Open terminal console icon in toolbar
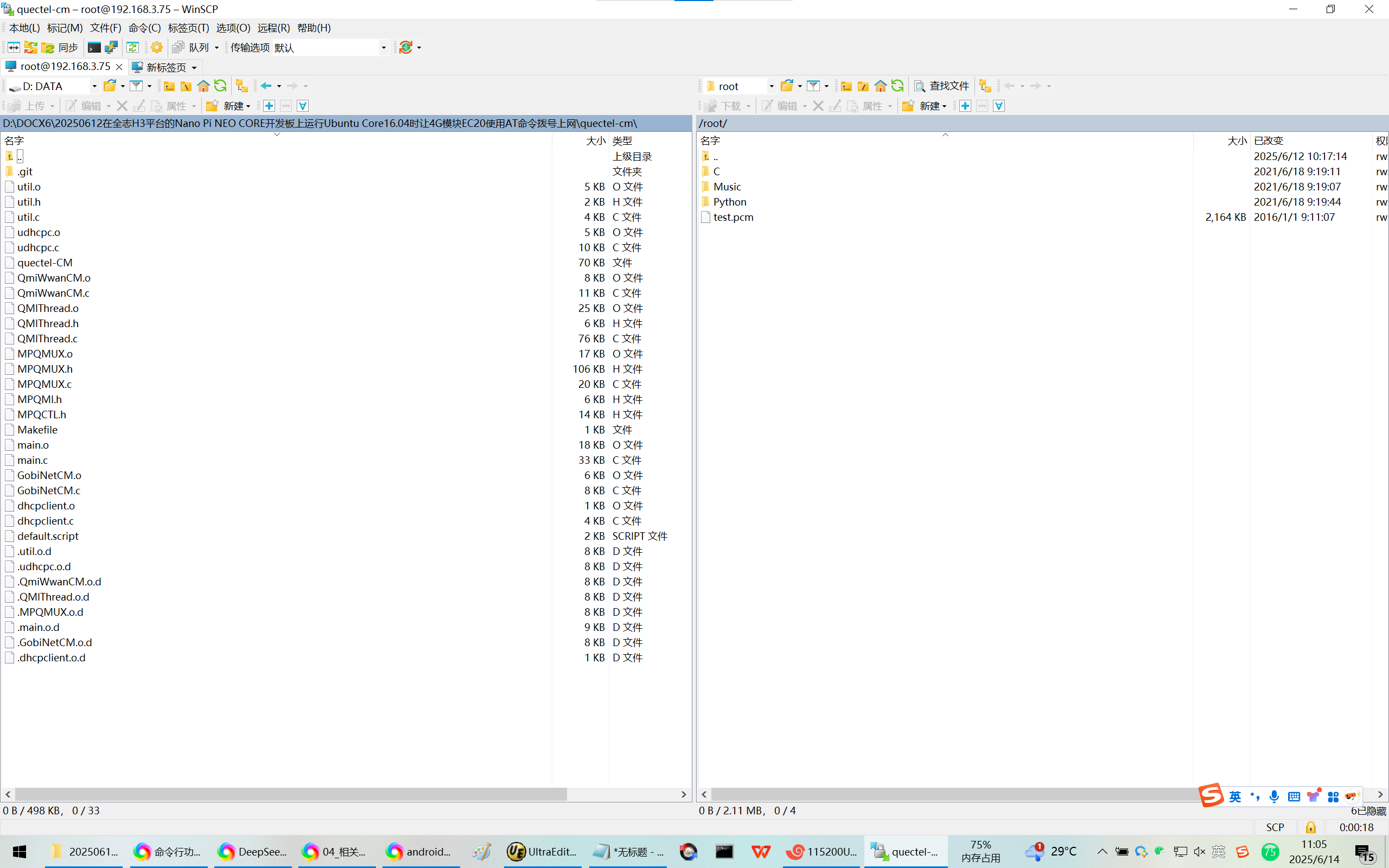 [x=94, y=48]
